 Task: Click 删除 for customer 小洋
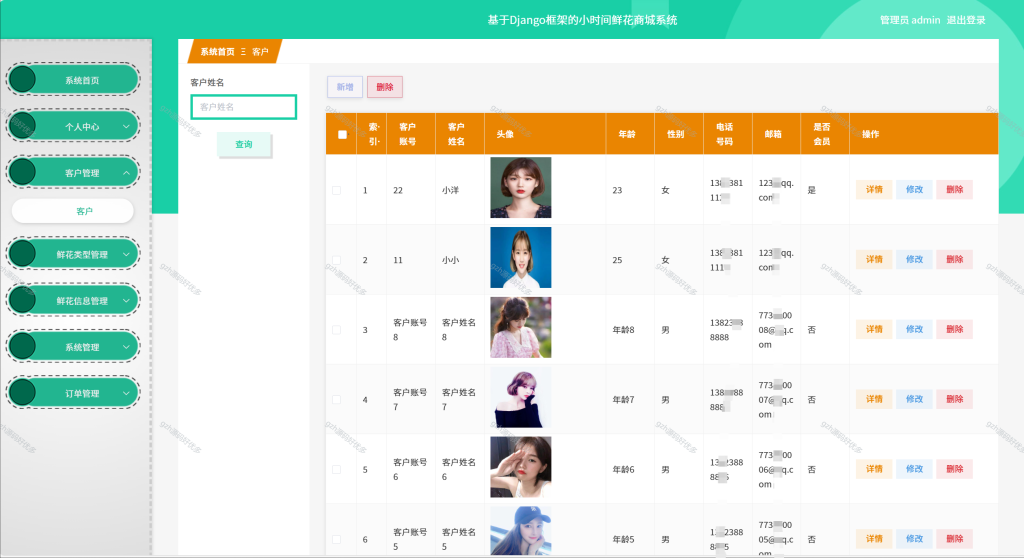pyautogui.click(x=955, y=189)
